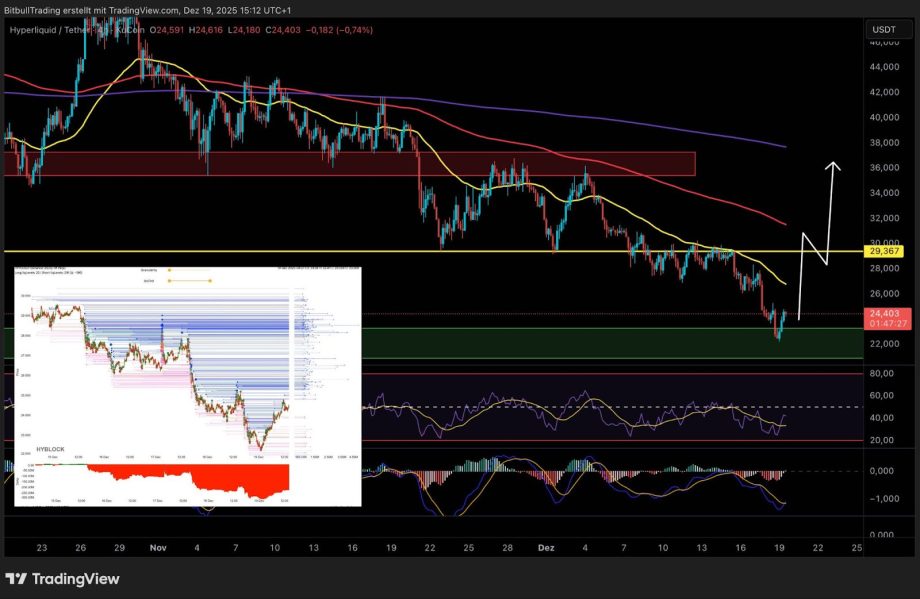Click the BitbullTrading attribution text

[x=110, y=9]
